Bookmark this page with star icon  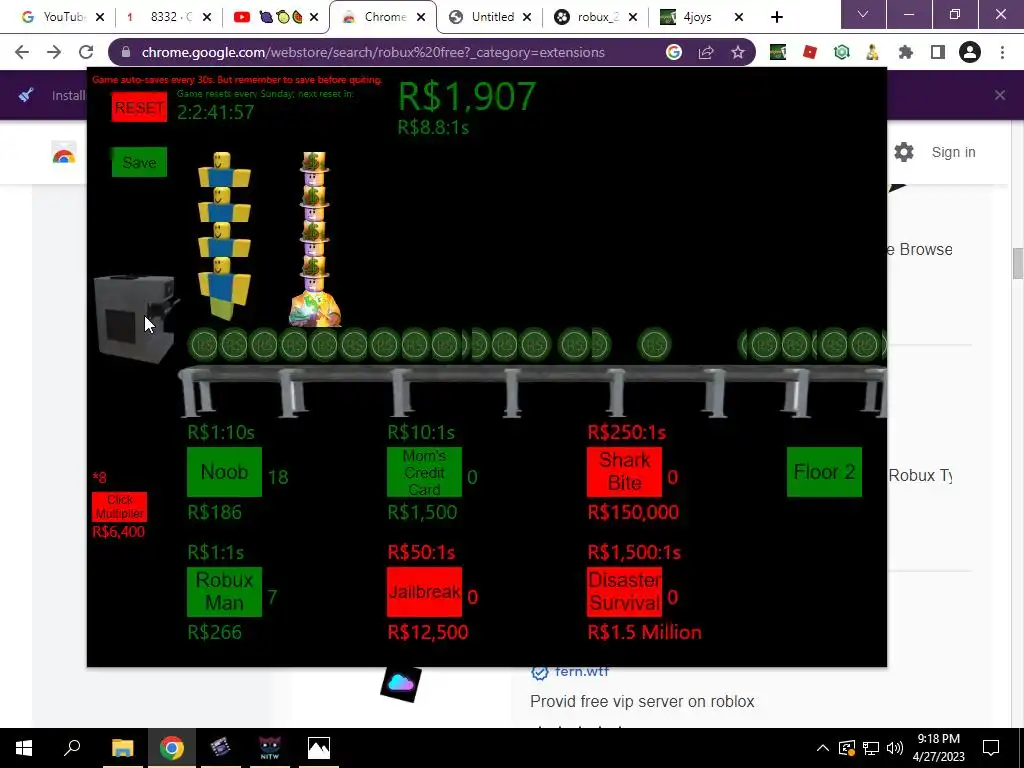click(738, 52)
